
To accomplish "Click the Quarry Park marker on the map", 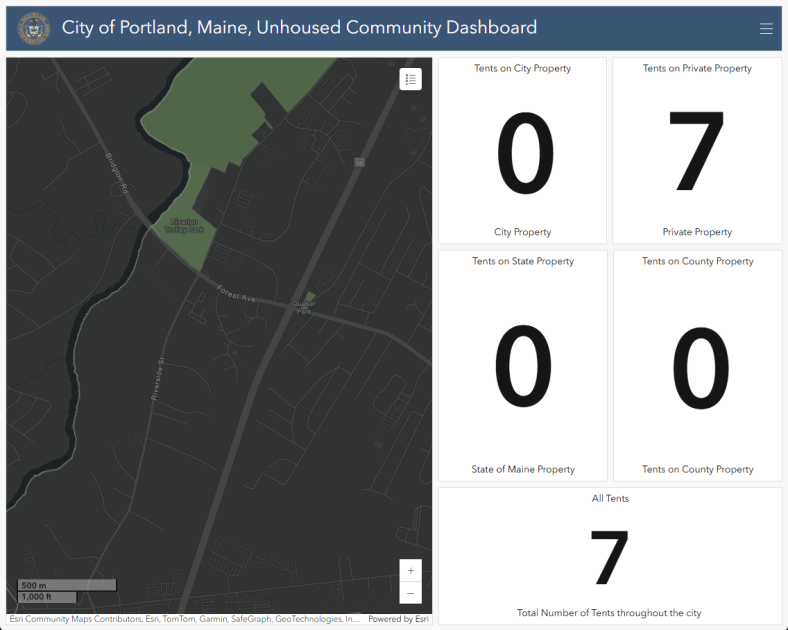I will (304, 304).
